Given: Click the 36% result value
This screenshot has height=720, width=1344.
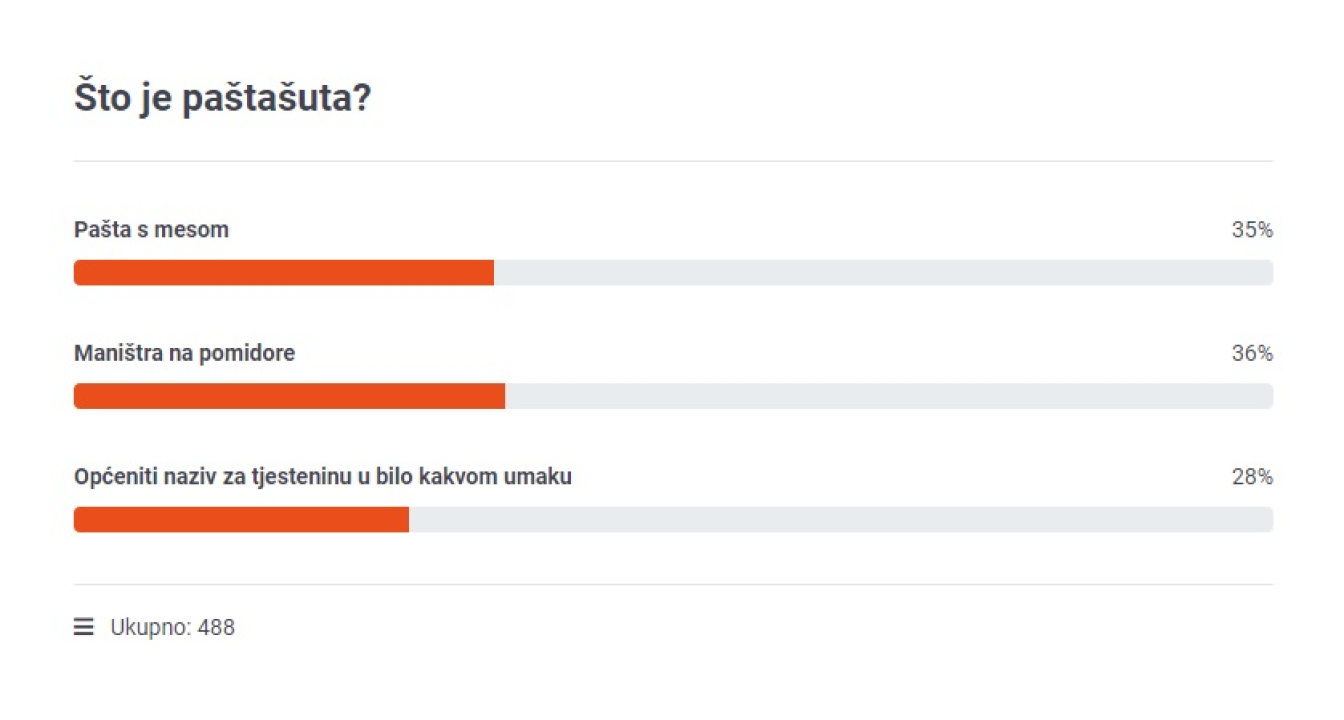Looking at the screenshot, I should click(x=1251, y=353).
